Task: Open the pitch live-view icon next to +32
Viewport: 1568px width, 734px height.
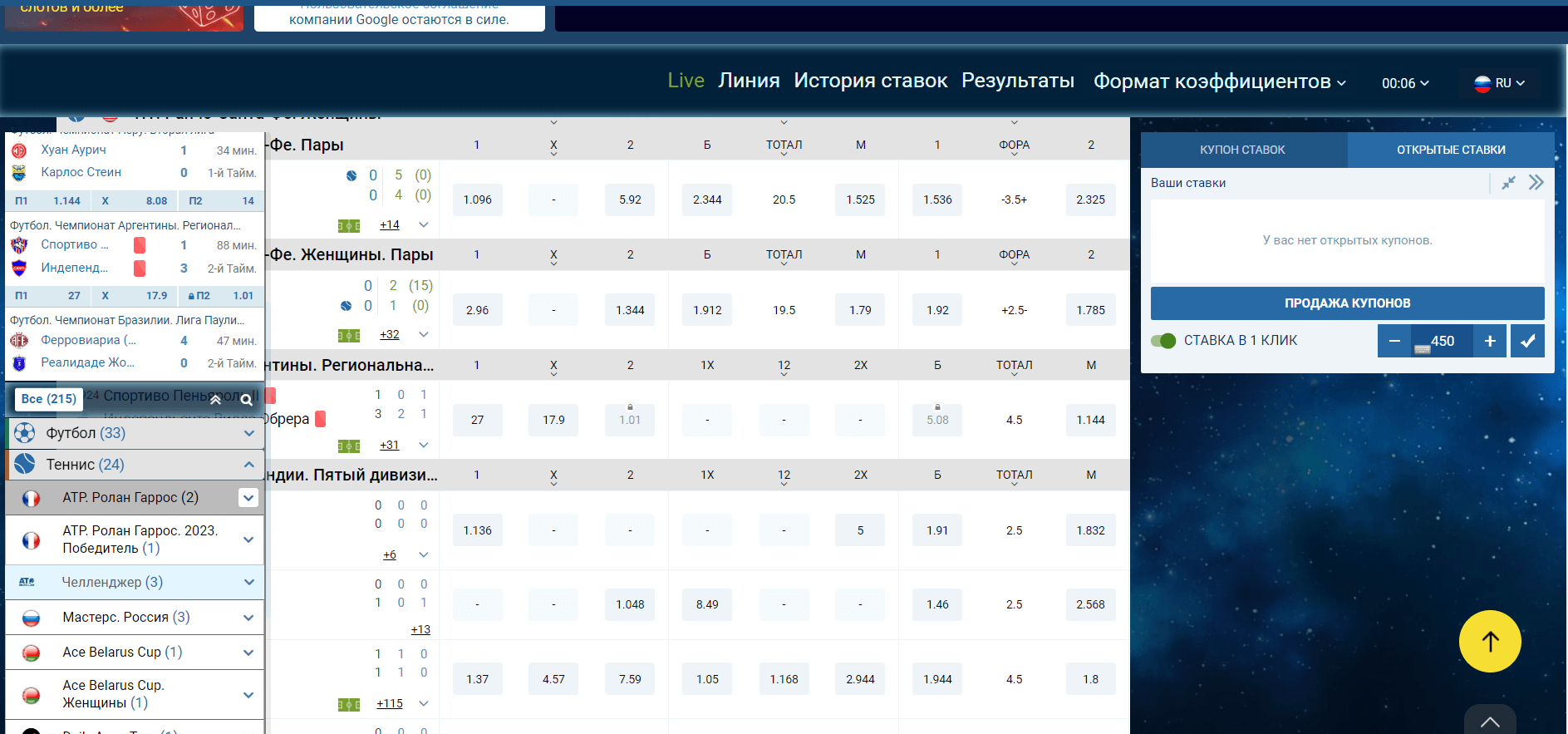Action: point(349,336)
